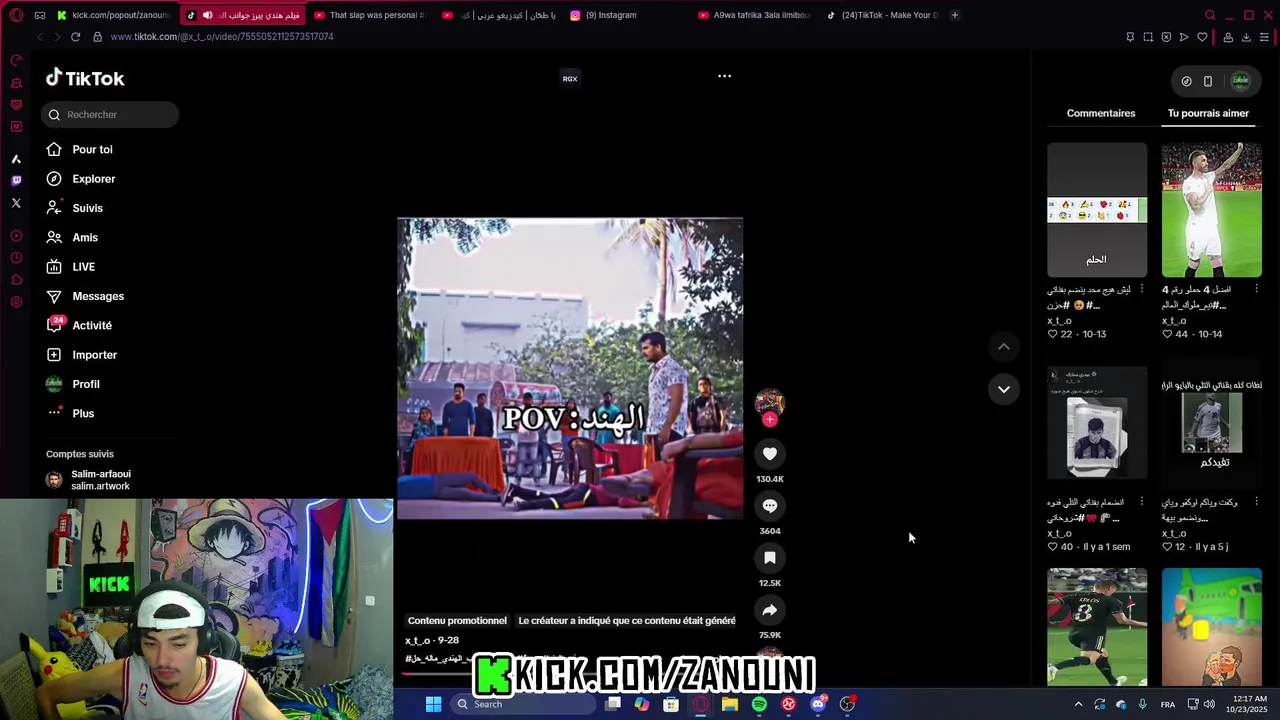Switch to 'A9wa tafrika' YouTube tab
1280x720 pixels.
pyautogui.click(x=754, y=15)
